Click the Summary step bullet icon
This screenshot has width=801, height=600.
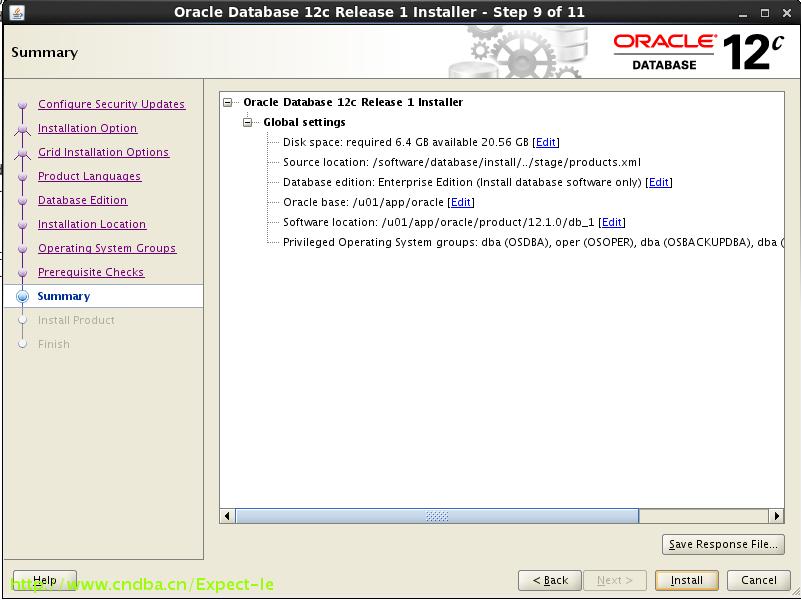22,296
